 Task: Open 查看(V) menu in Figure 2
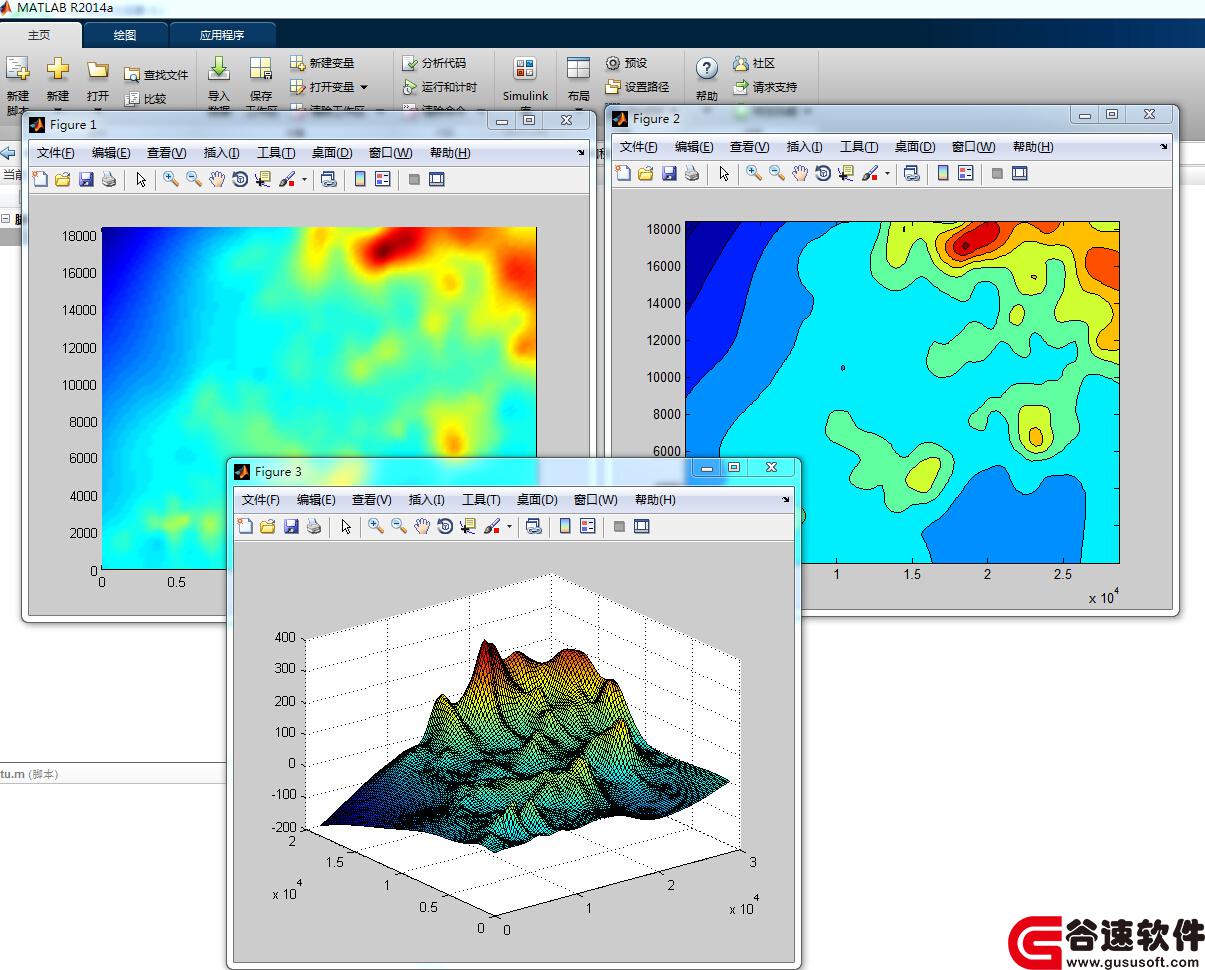pos(749,147)
